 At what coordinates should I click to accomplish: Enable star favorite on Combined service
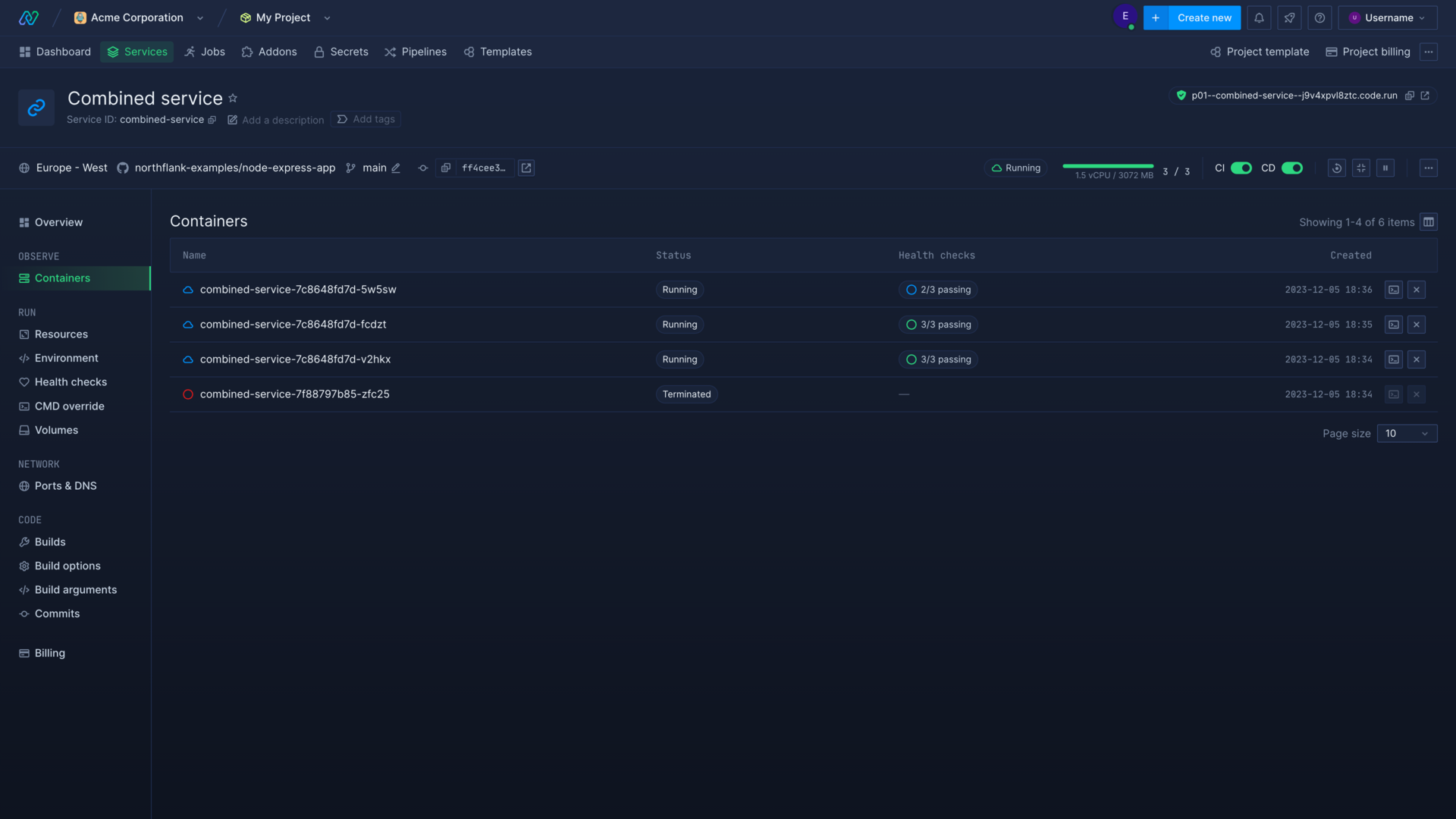click(233, 99)
